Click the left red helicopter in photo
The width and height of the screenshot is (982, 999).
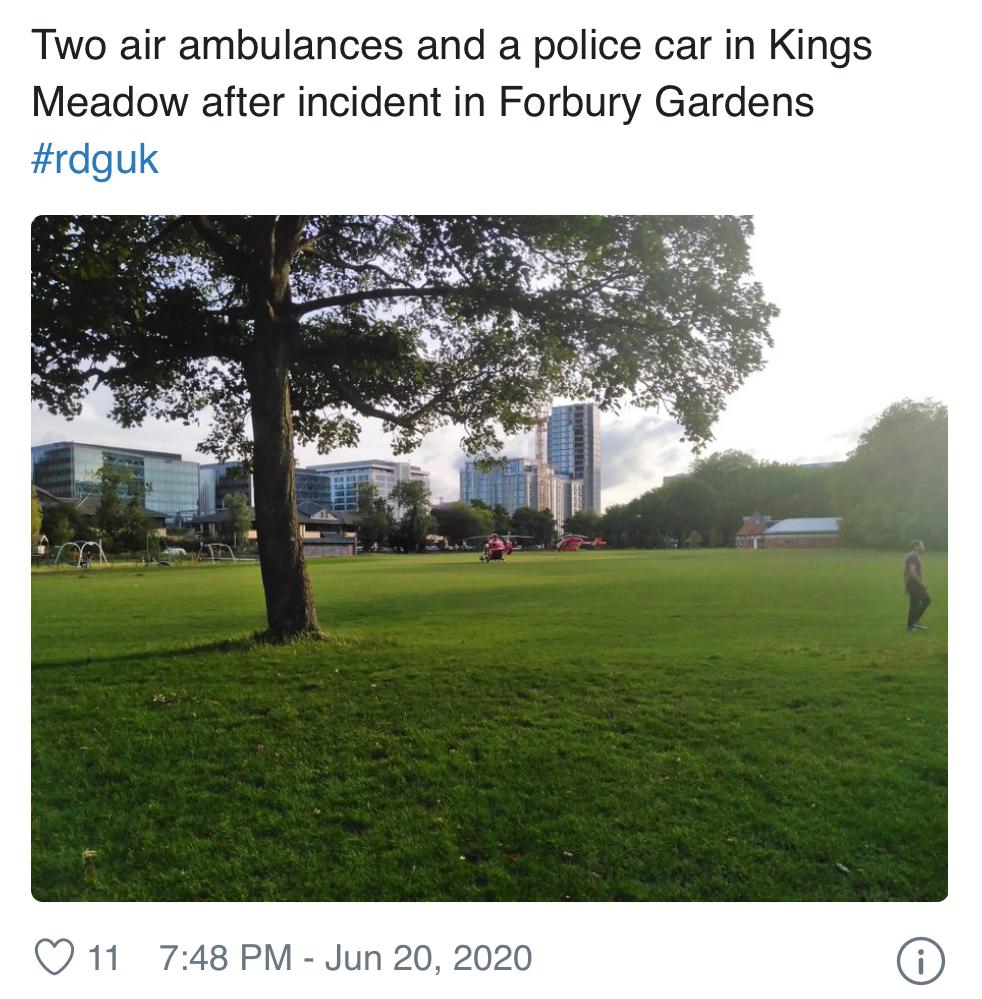tap(497, 547)
